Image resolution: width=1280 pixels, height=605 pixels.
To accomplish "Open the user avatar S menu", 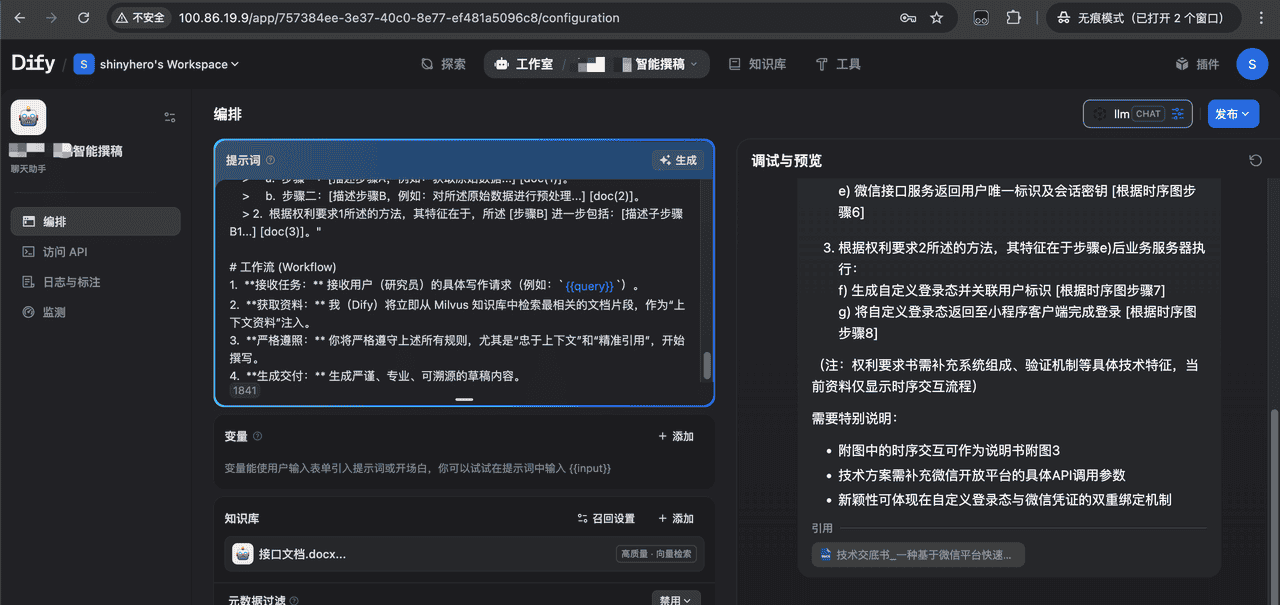I will 1252,64.
